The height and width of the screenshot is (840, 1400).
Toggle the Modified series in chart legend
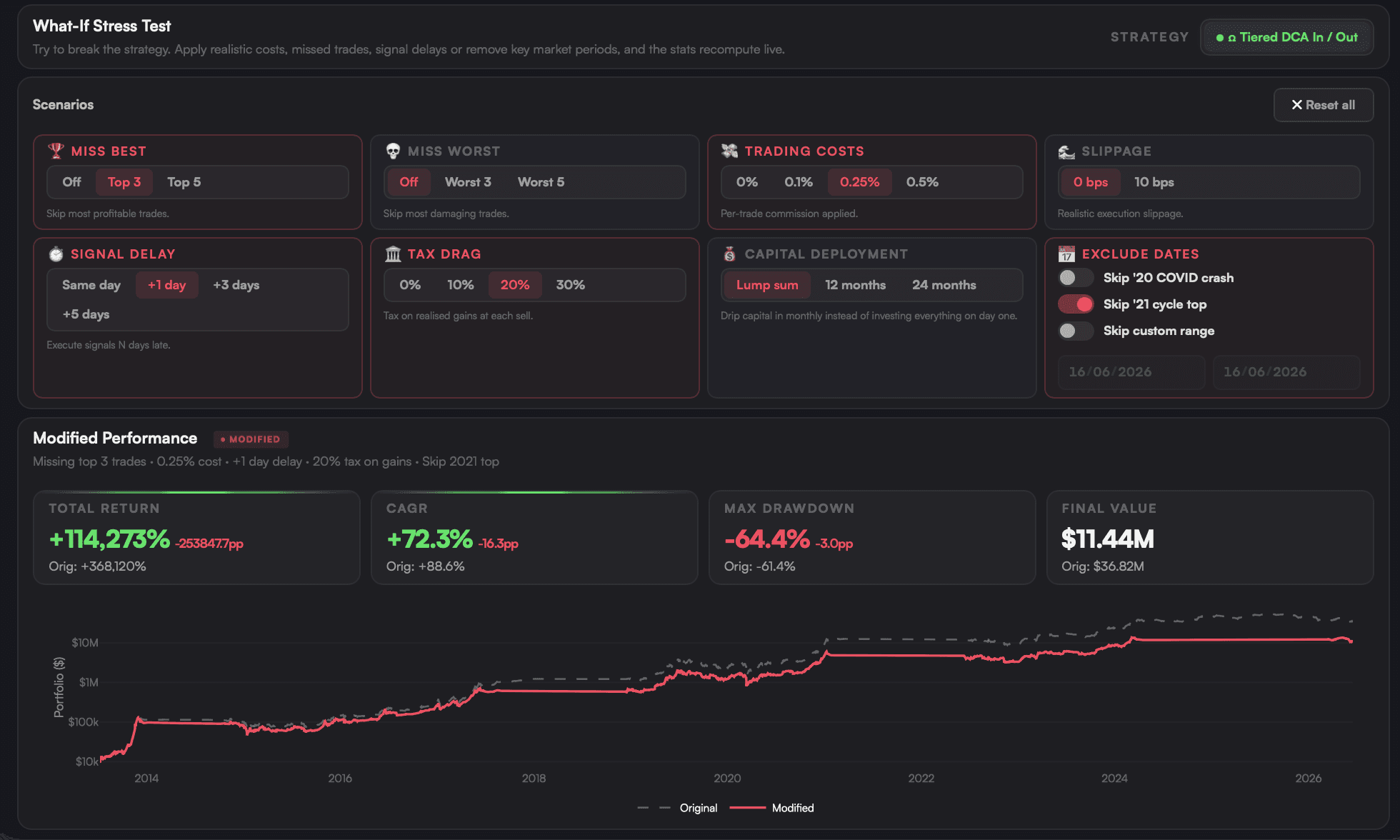click(x=771, y=808)
